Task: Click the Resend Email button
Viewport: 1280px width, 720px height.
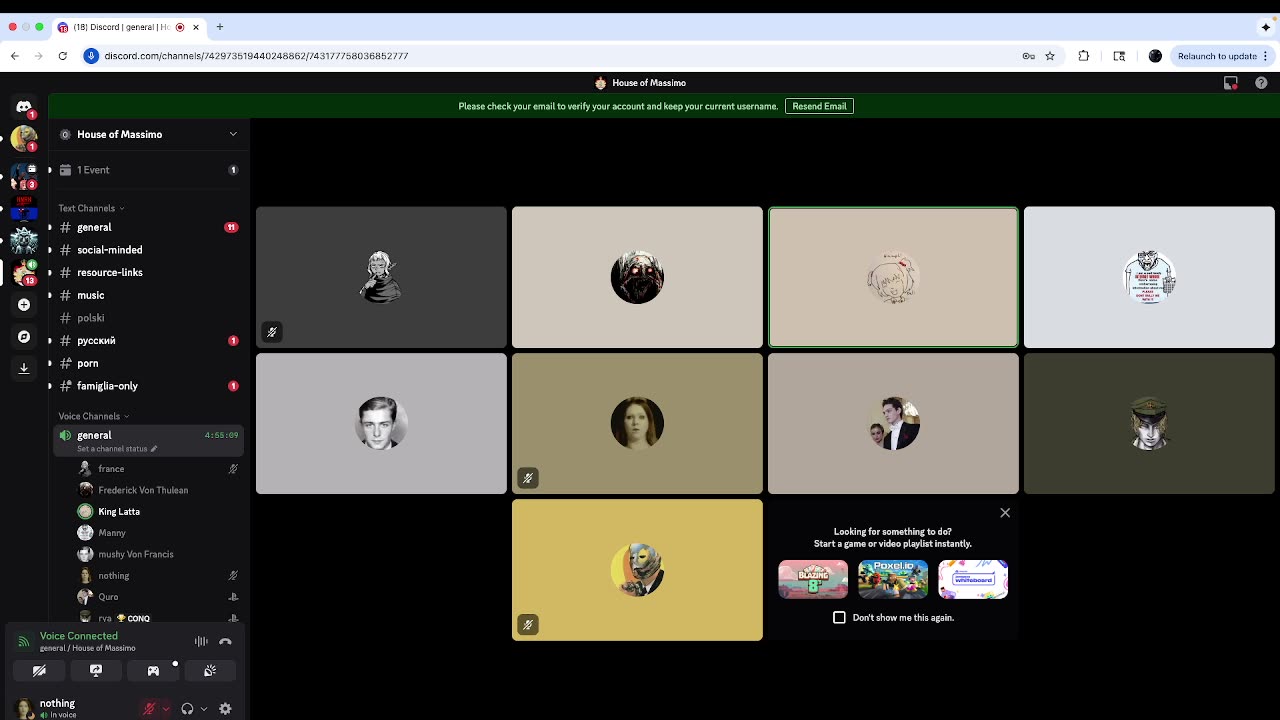Action: click(x=819, y=106)
